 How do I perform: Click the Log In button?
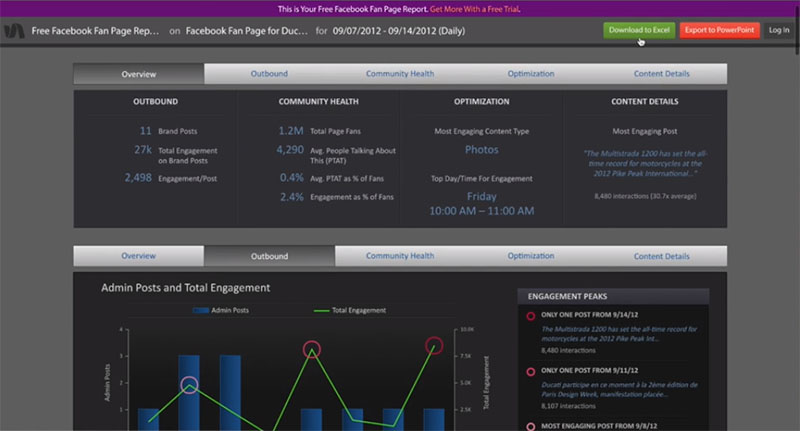click(779, 30)
